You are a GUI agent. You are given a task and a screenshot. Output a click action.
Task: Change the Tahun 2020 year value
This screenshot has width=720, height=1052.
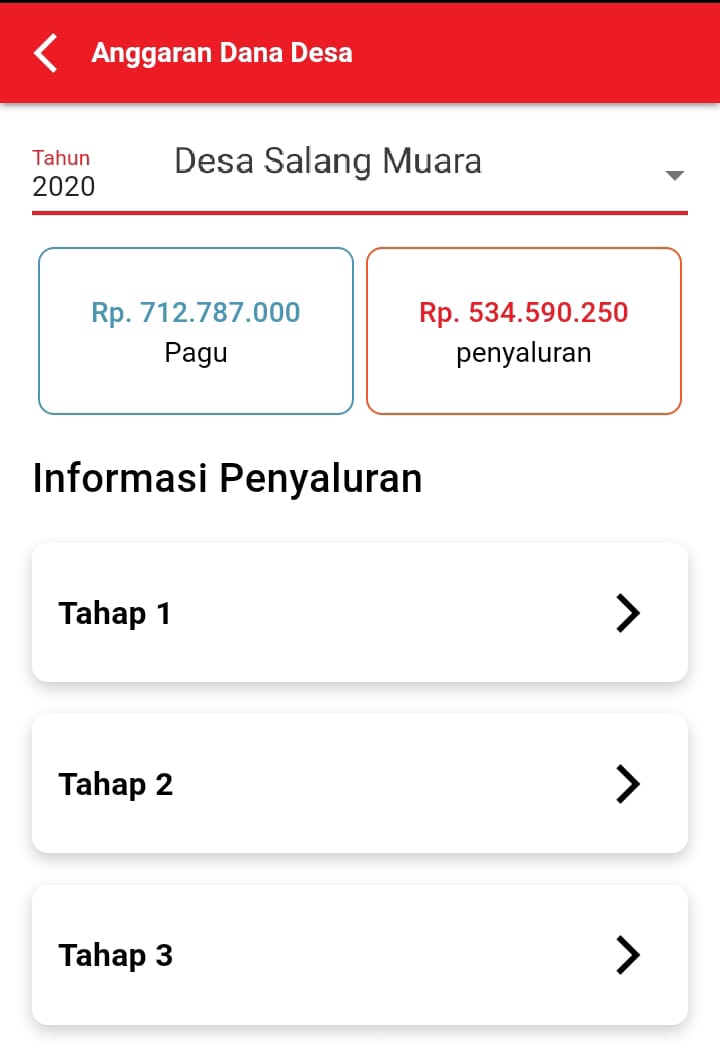(64, 187)
